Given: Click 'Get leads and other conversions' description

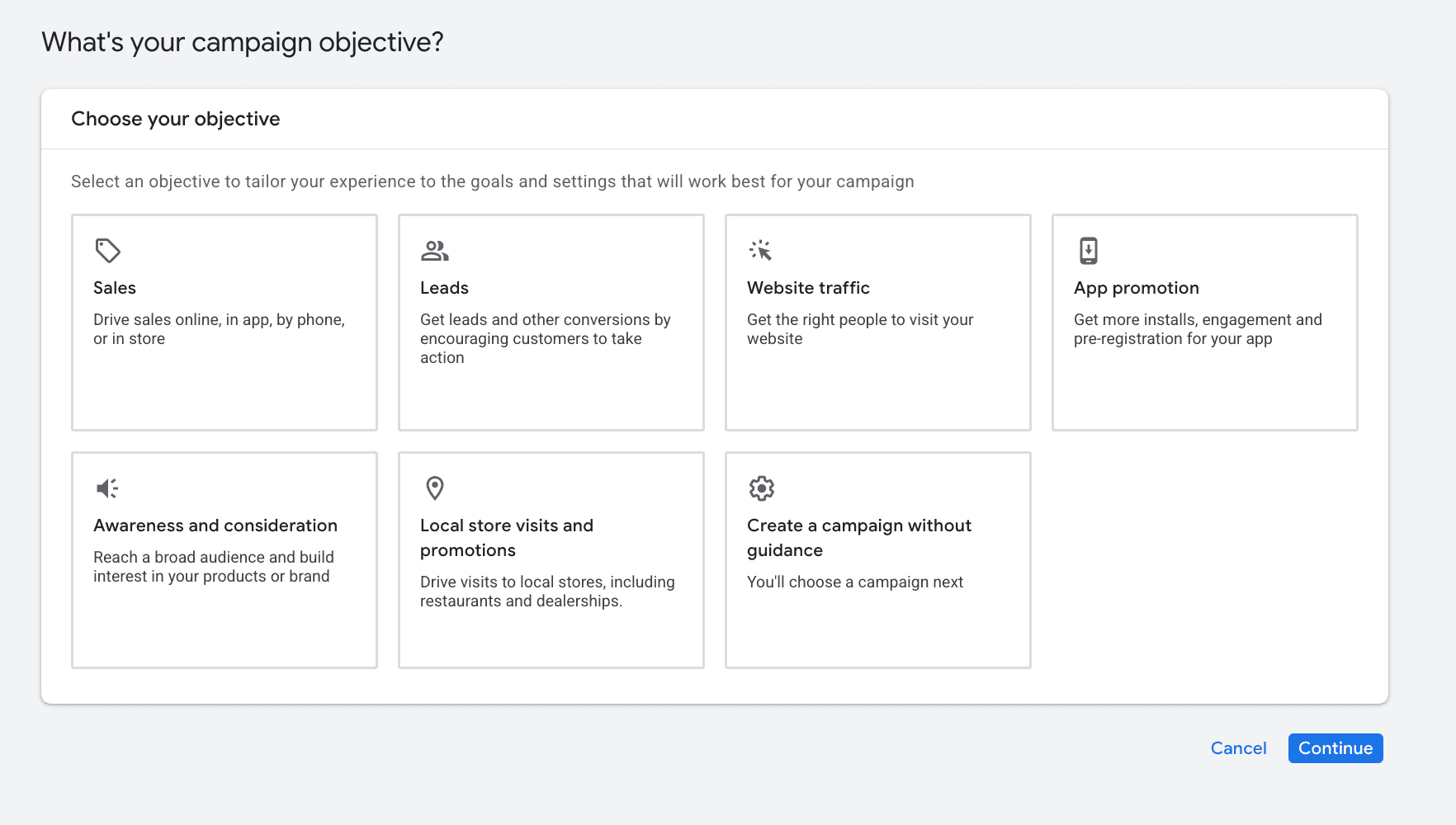Looking at the screenshot, I should click(x=545, y=338).
